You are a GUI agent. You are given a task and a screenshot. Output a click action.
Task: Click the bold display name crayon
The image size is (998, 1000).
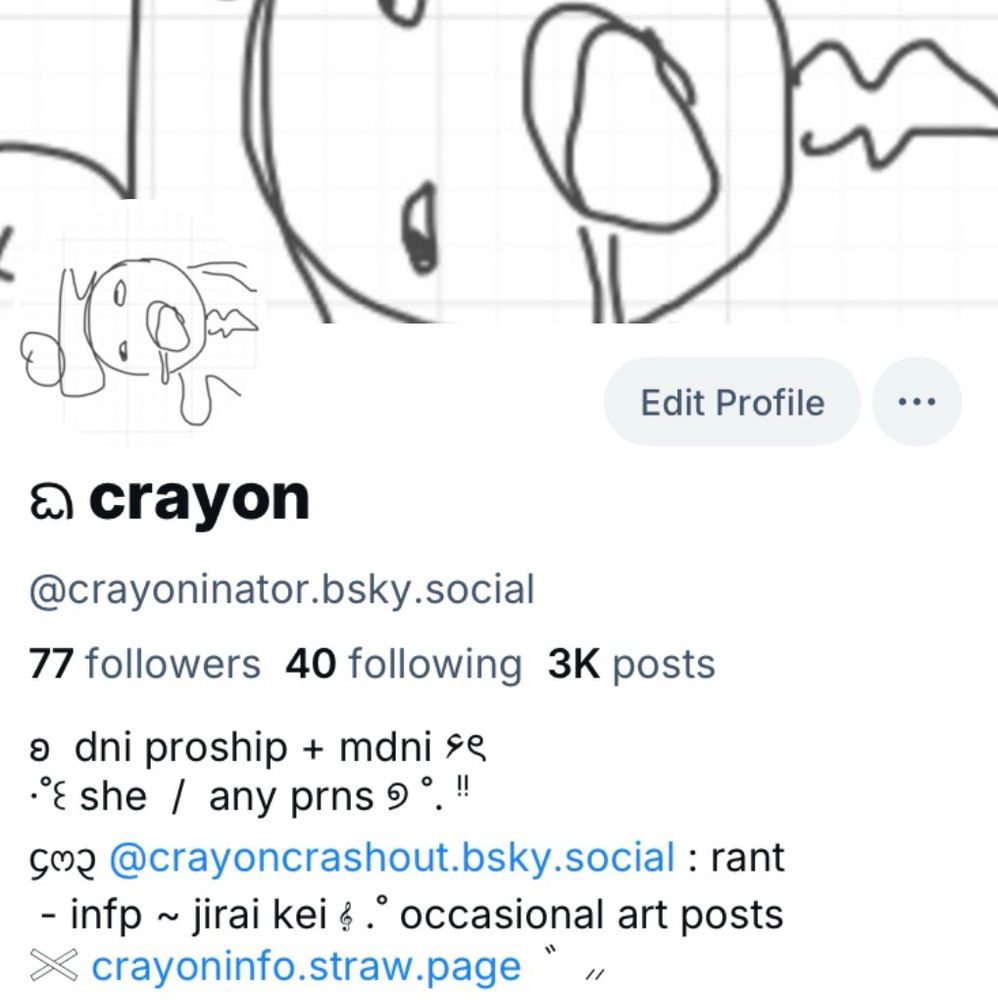point(199,500)
